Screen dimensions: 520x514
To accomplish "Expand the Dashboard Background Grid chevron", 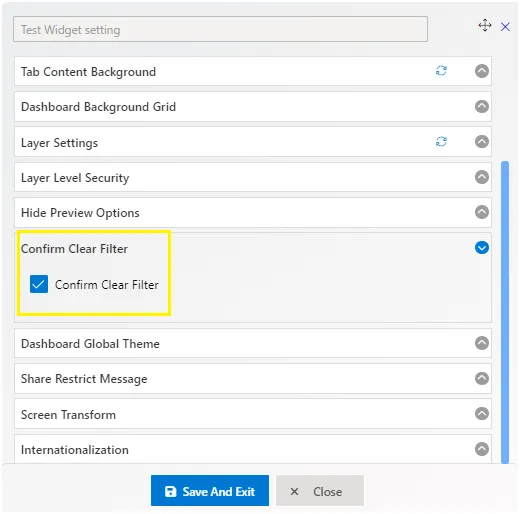I will point(482,107).
